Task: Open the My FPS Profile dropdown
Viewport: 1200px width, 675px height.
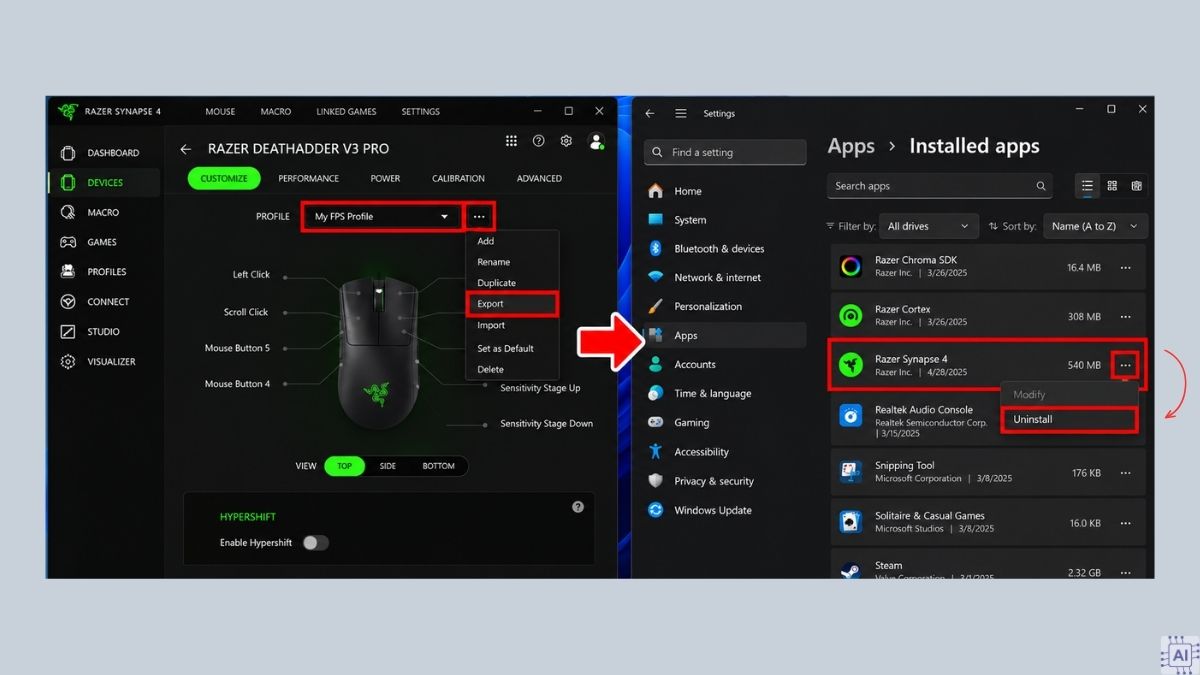Action: [382, 217]
